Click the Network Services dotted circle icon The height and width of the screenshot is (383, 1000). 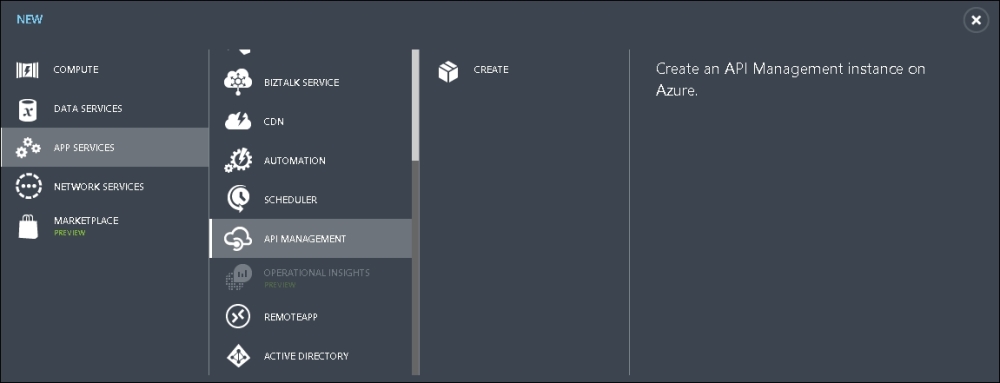[x=28, y=187]
